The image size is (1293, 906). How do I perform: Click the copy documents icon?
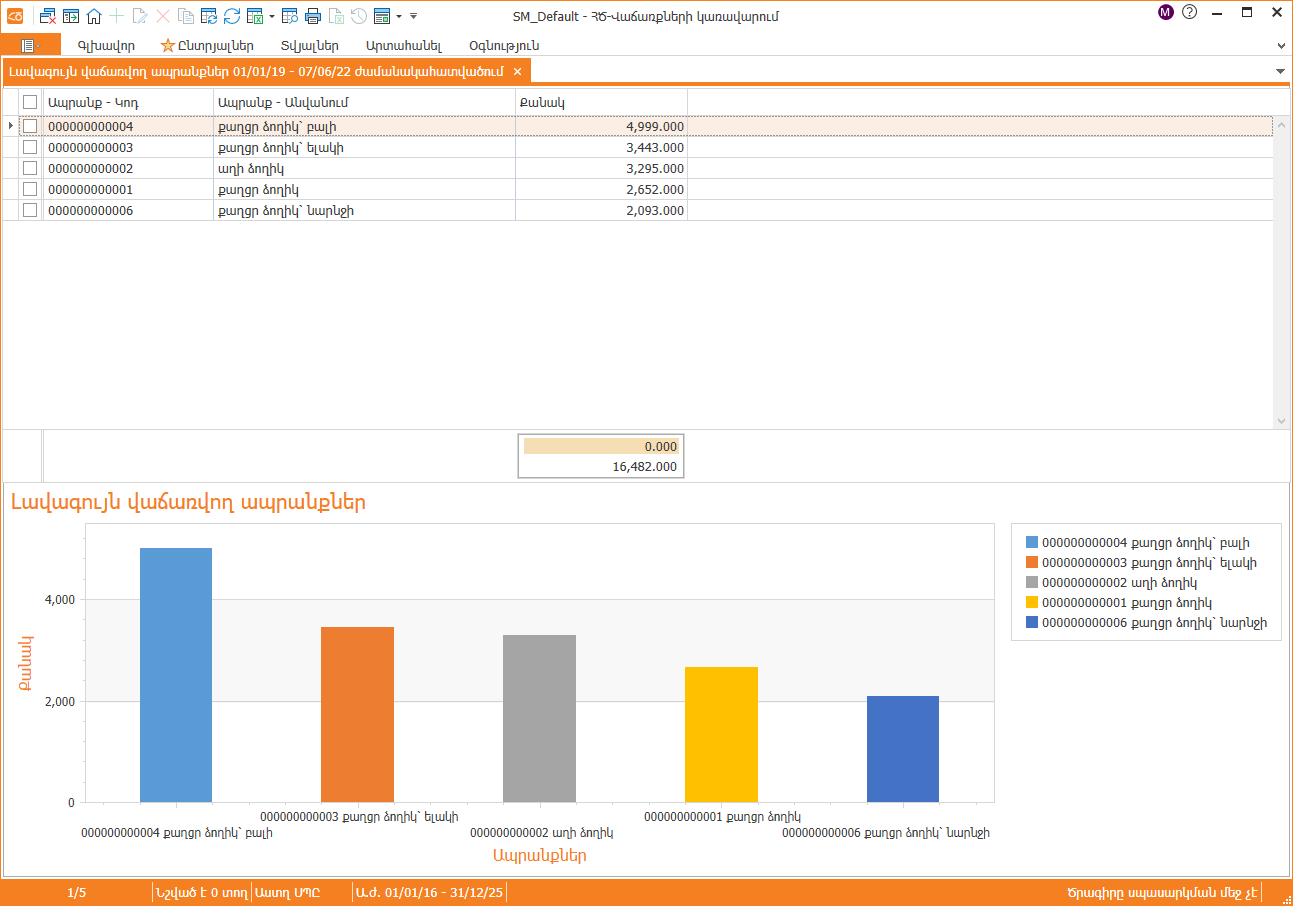point(186,16)
